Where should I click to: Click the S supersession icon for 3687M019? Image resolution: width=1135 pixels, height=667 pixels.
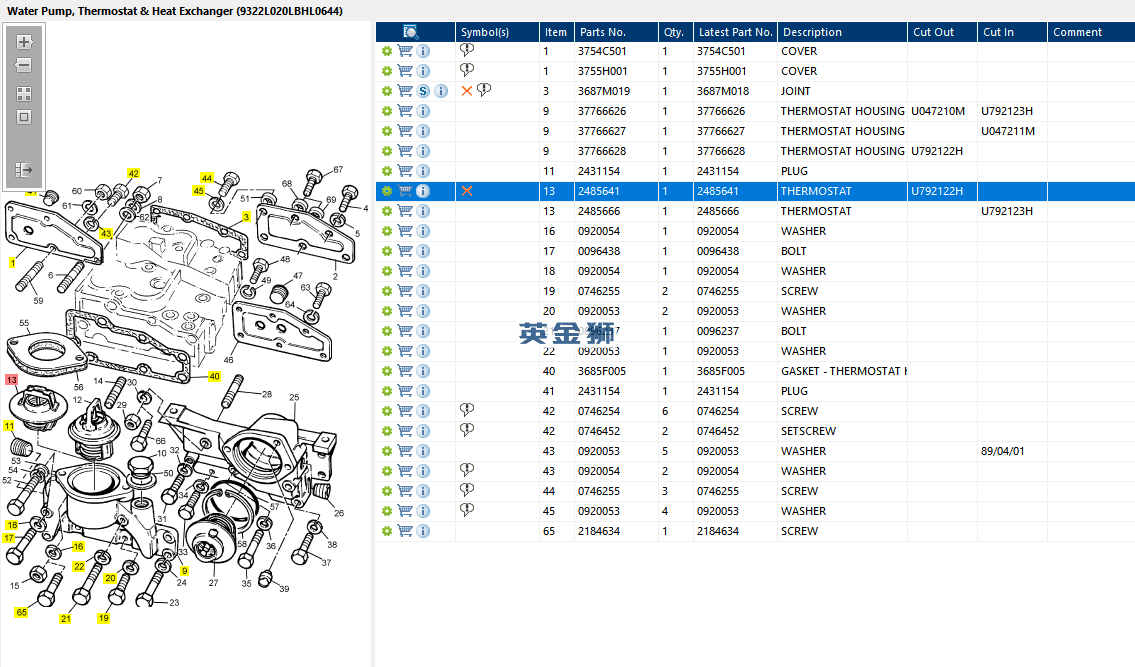(423, 91)
